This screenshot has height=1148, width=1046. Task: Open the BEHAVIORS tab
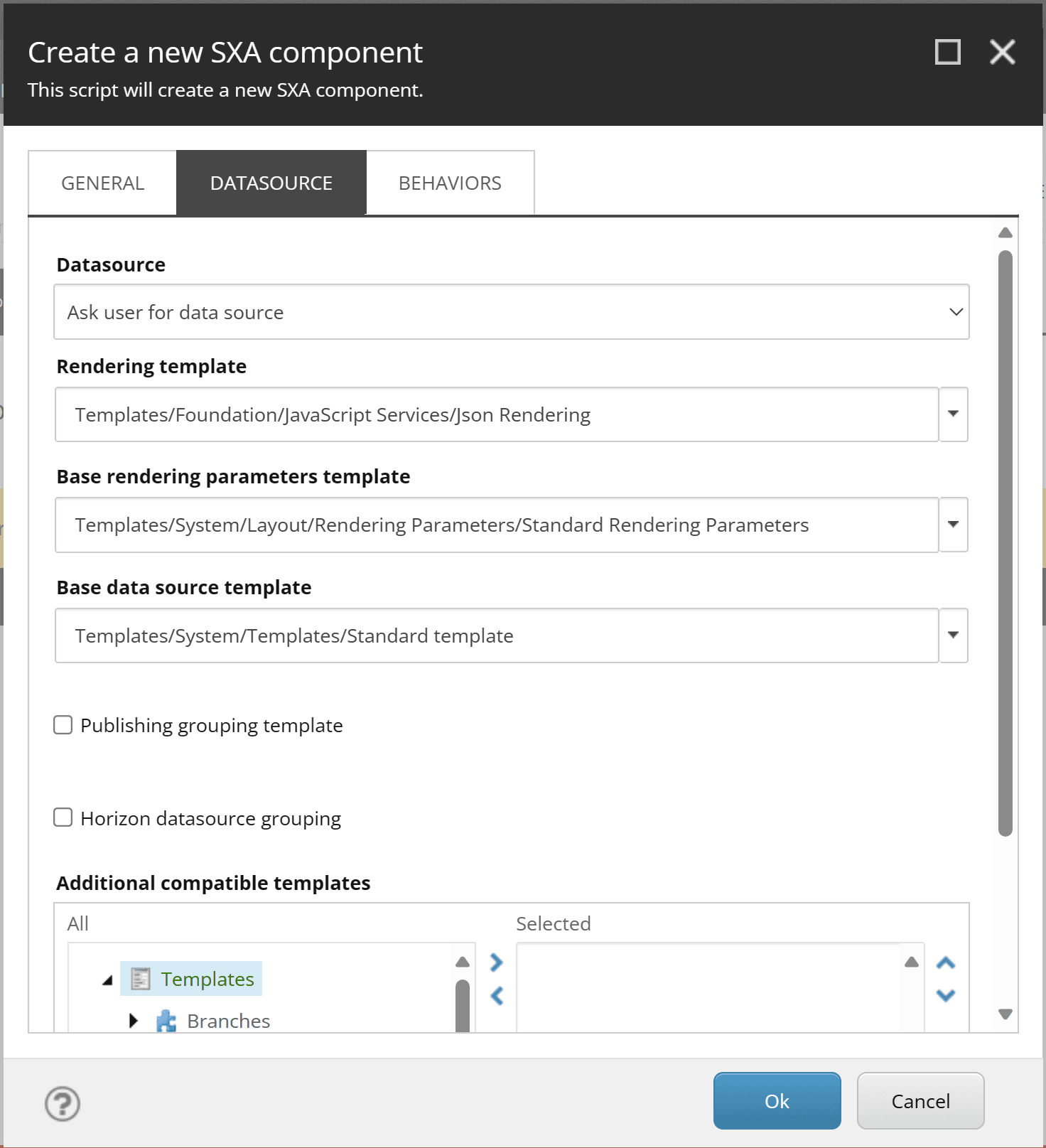pos(450,183)
